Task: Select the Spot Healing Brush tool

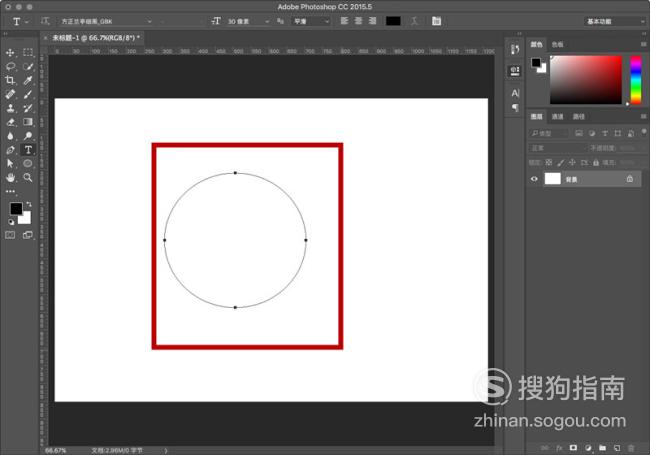Action: (x=10, y=94)
